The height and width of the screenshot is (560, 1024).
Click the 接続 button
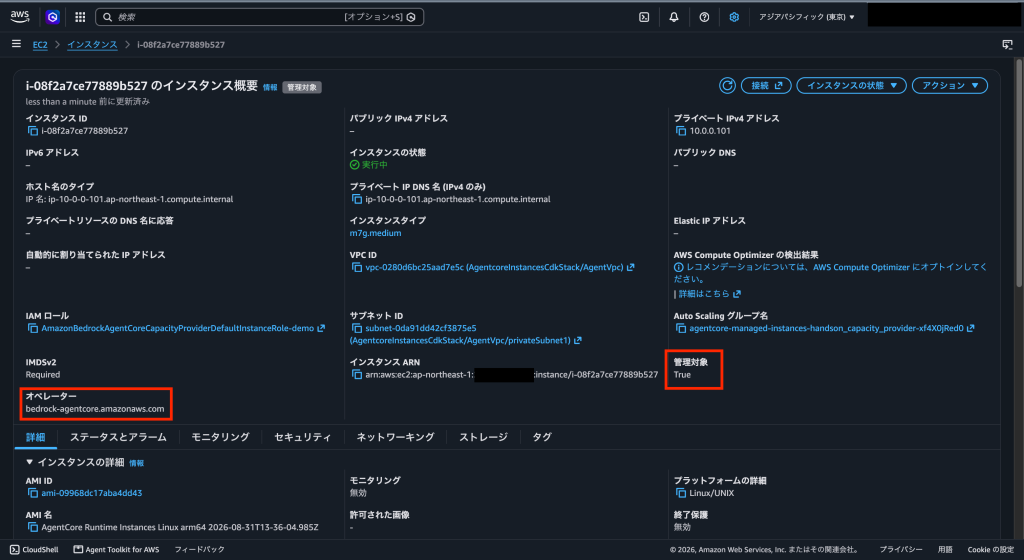coord(766,86)
